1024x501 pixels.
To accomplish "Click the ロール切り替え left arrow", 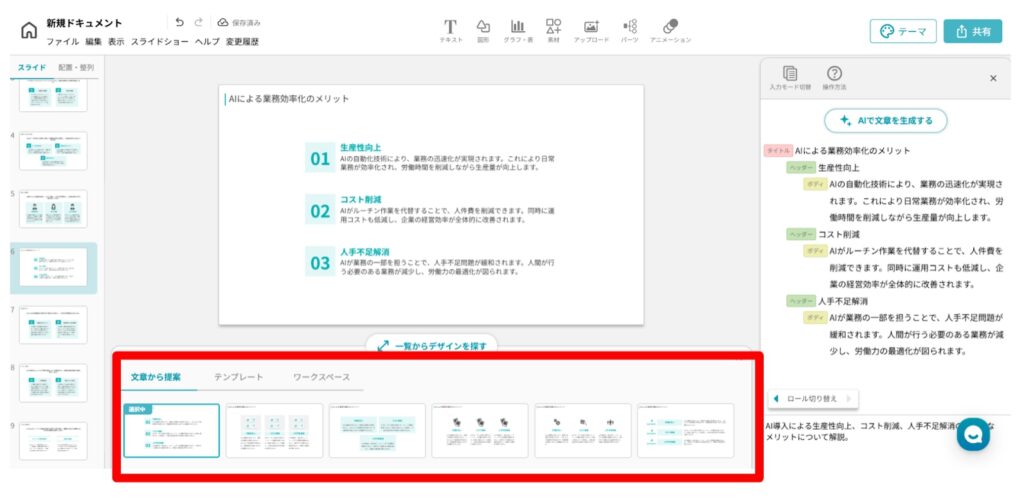I will point(777,398).
